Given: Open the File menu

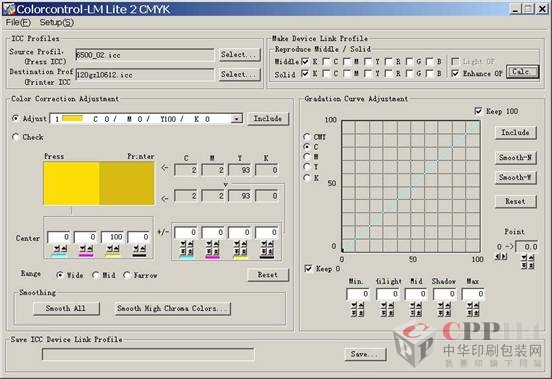Looking at the screenshot, I should (18, 23).
